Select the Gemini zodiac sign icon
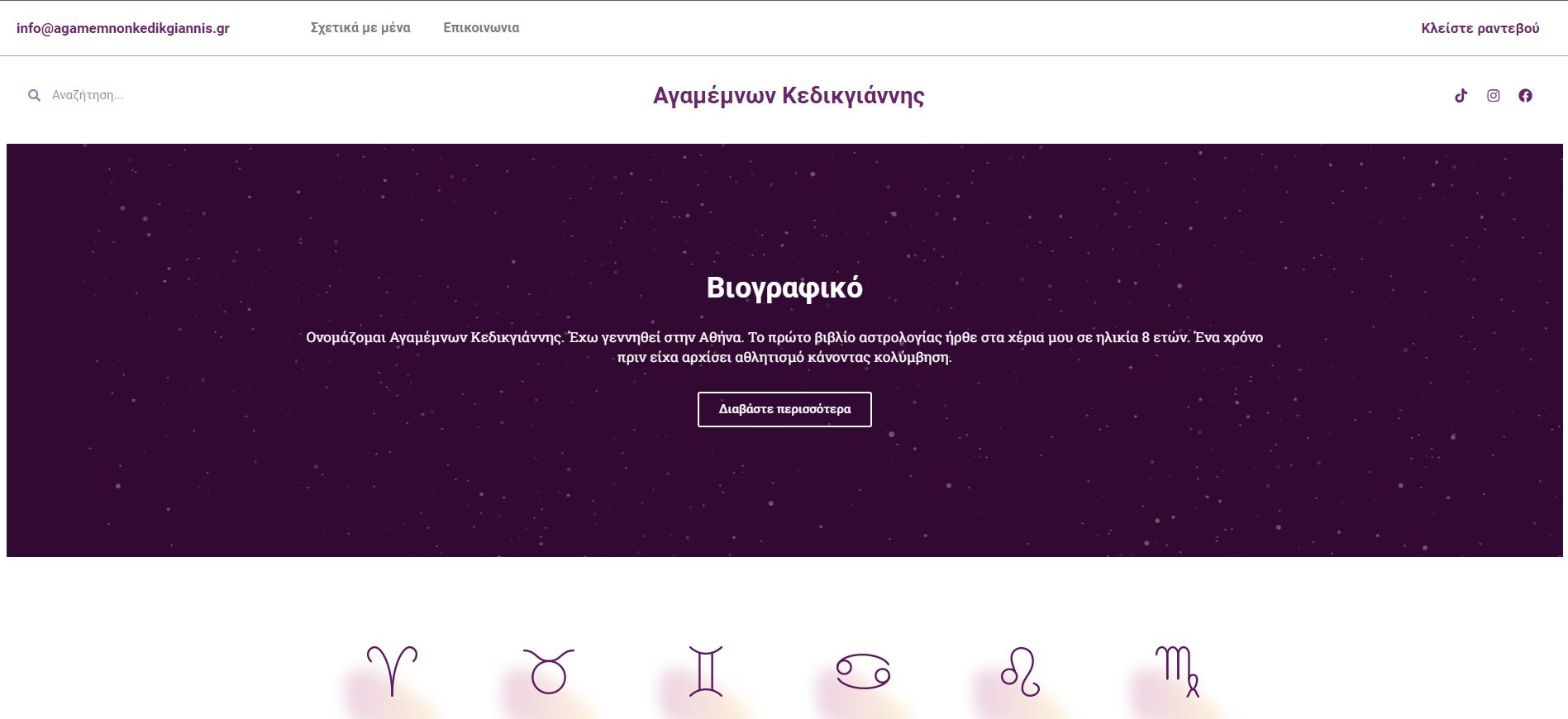 (706, 670)
